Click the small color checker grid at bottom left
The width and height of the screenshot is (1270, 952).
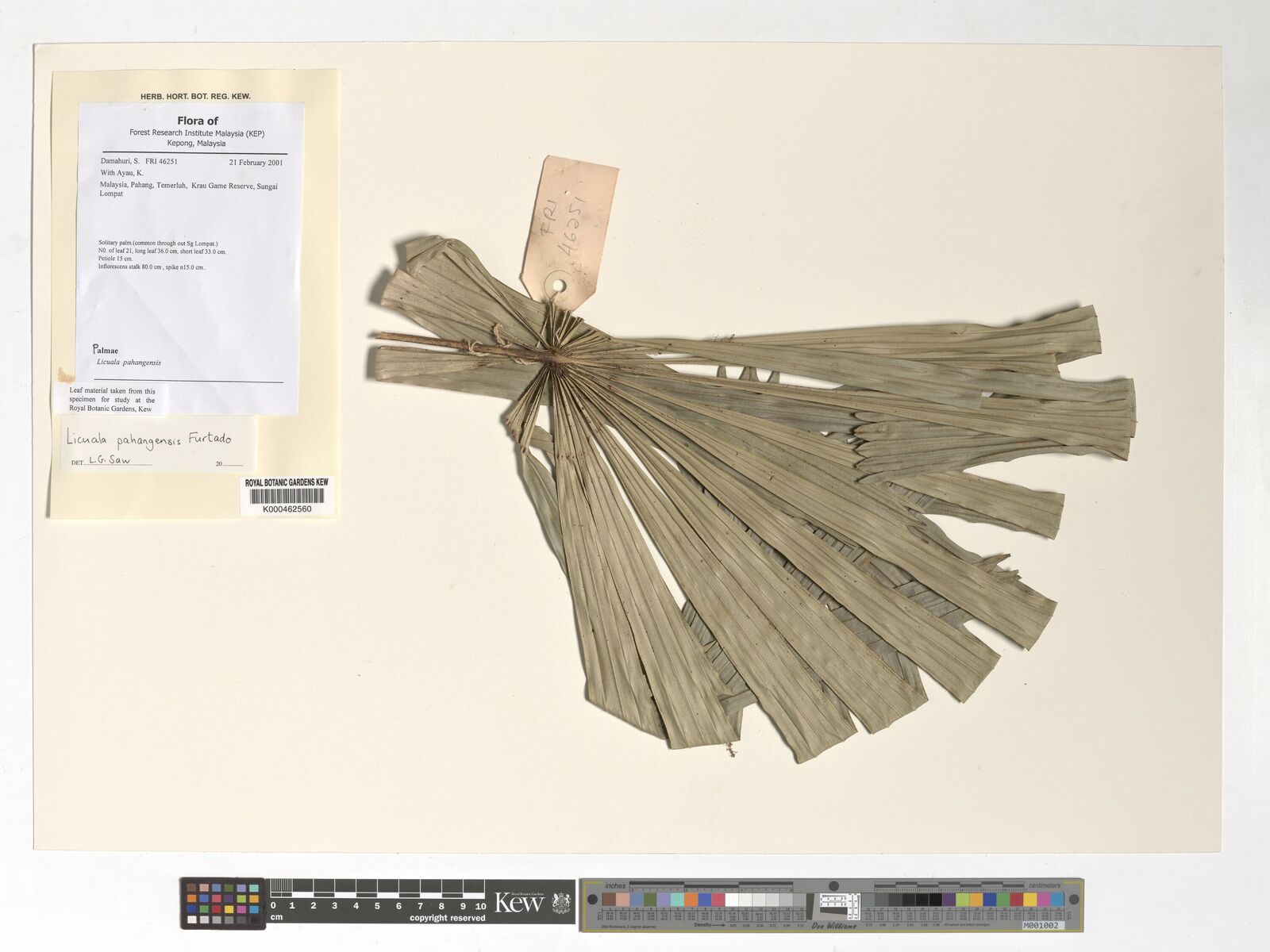221,903
